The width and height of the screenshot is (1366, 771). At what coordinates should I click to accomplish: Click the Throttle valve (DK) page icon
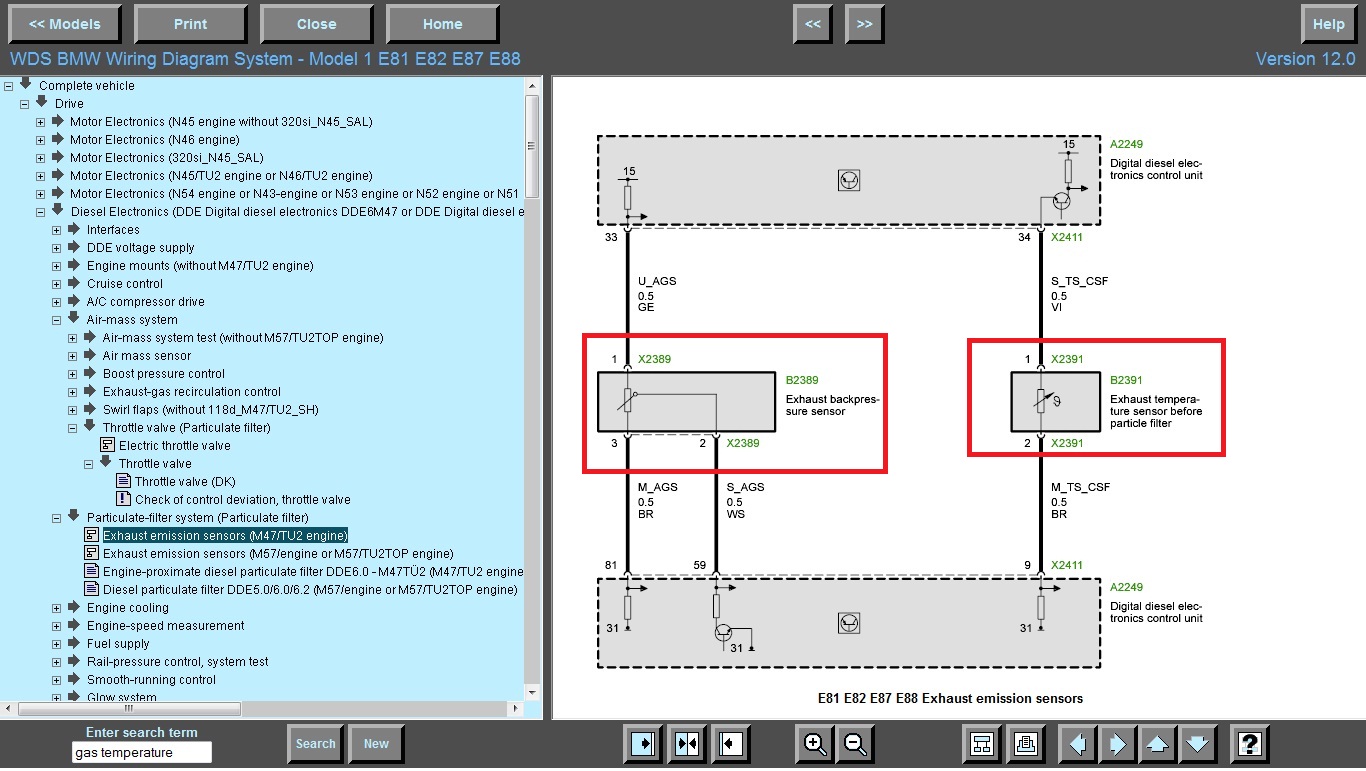tap(124, 481)
